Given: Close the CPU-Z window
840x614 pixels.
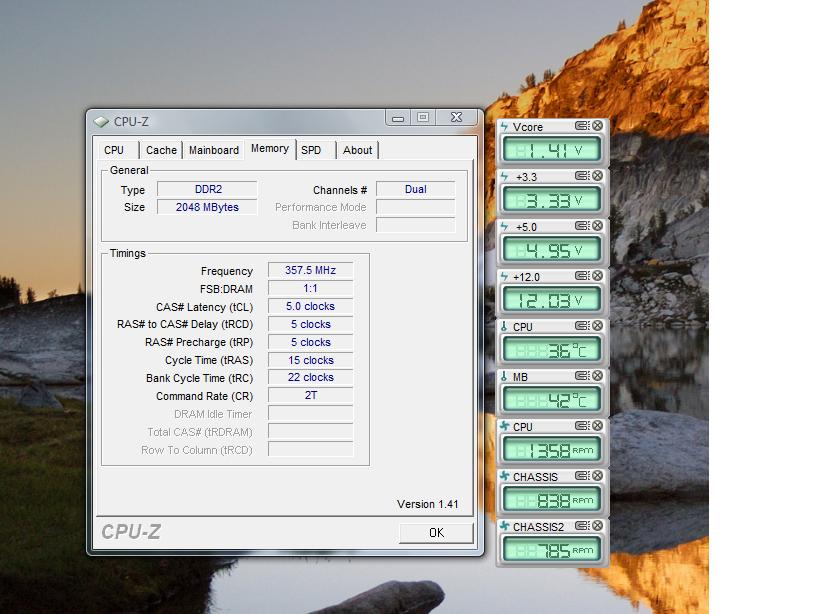Looking at the screenshot, I should 456,117.
